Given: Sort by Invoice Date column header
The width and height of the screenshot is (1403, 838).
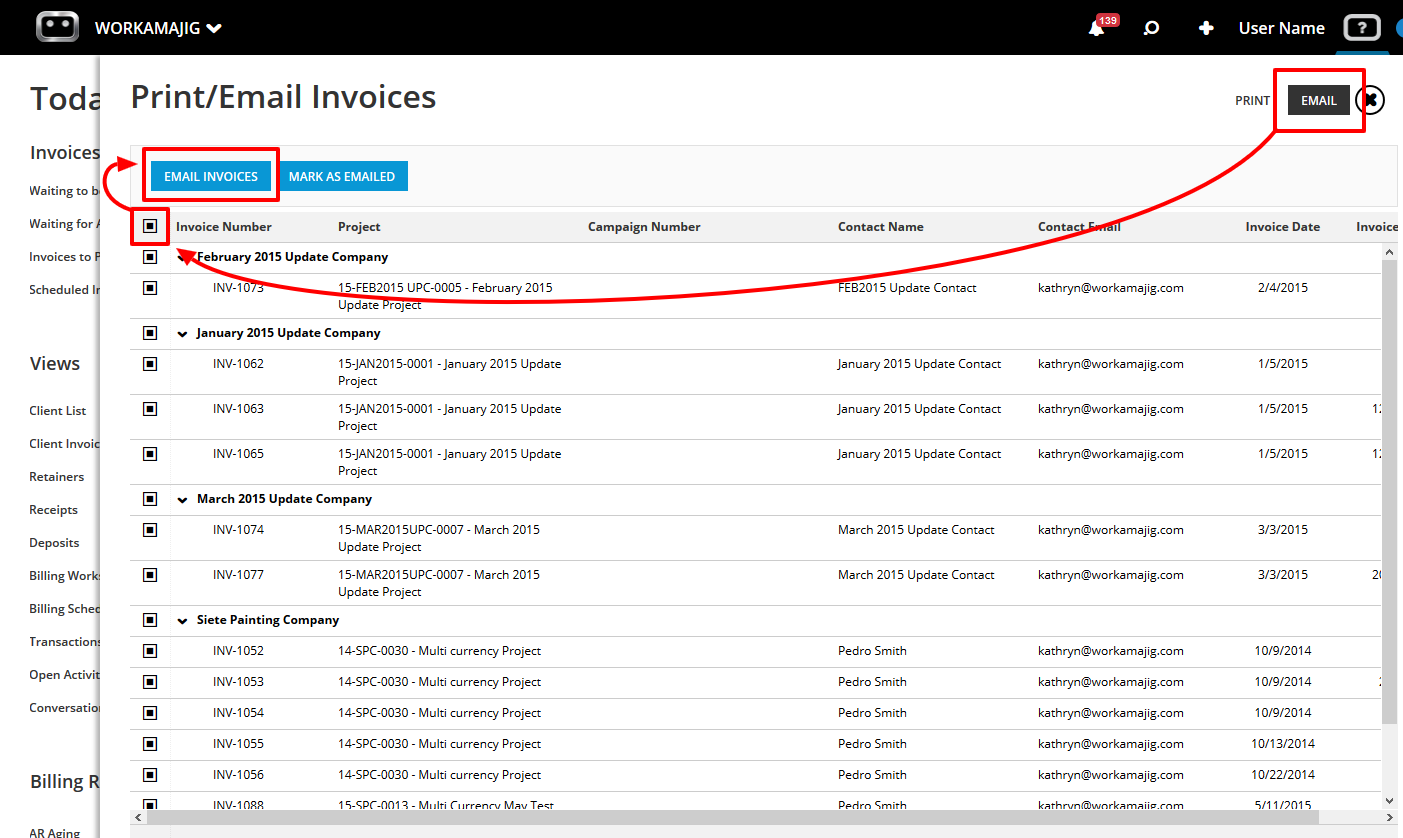Looking at the screenshot, I should (1282, 227).
